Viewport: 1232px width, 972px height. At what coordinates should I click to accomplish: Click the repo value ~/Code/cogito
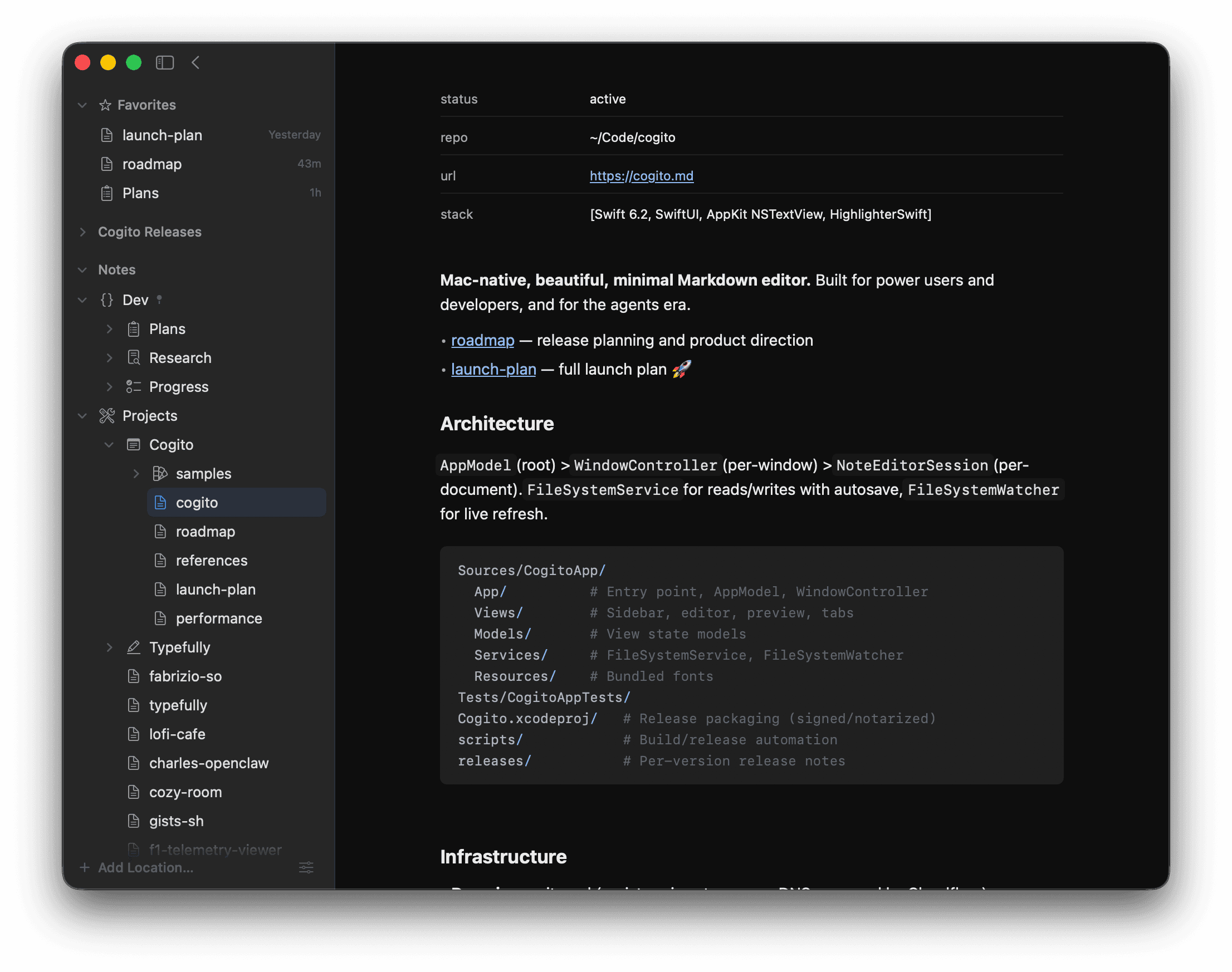pyautogui.click(x=633, y=137)
